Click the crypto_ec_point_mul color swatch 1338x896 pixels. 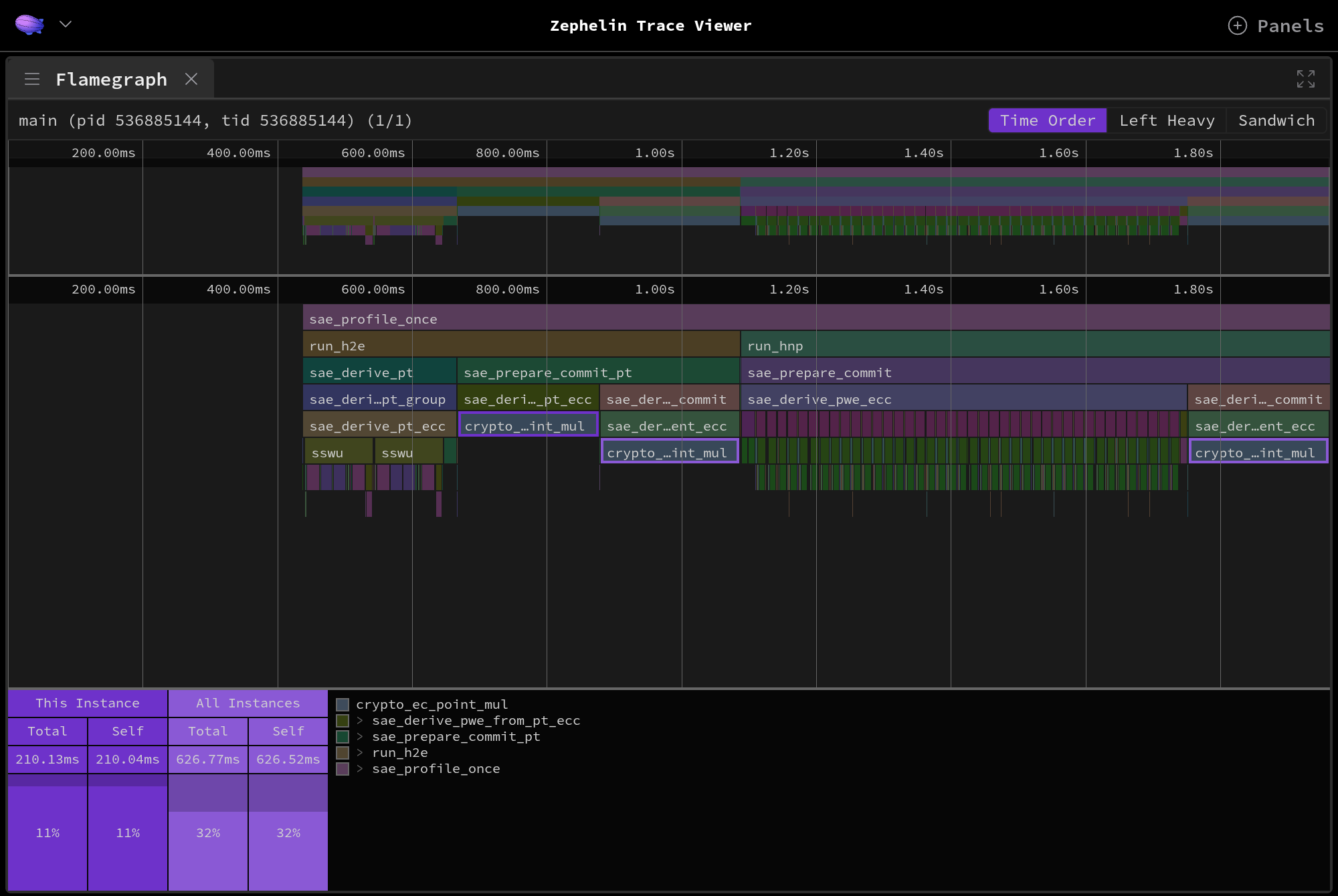[x=343, y=704]
